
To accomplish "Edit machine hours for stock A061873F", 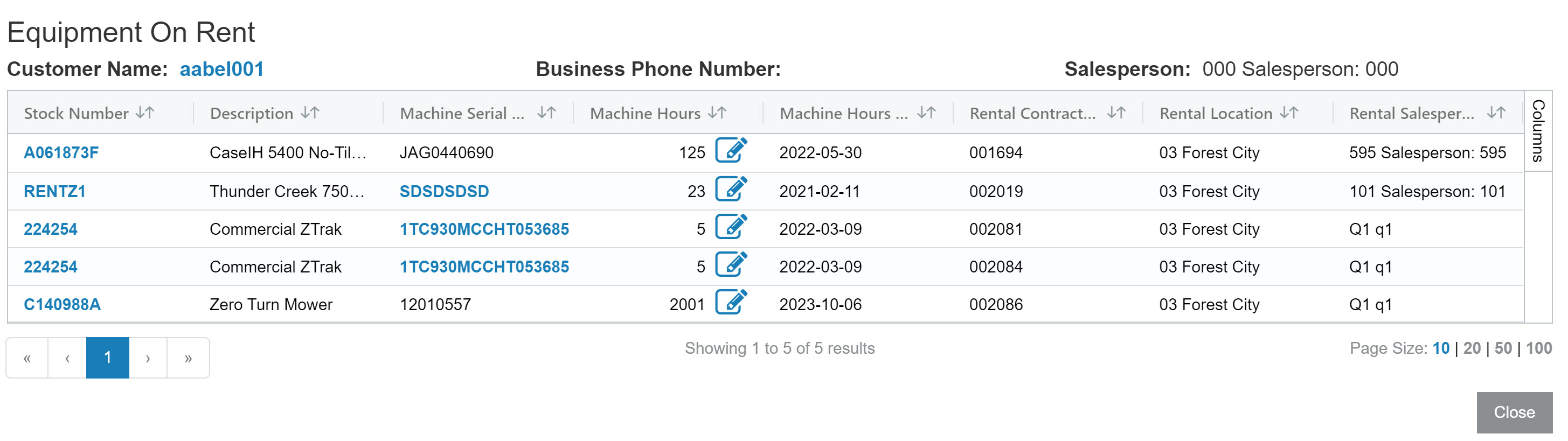I will coord(731,150).
